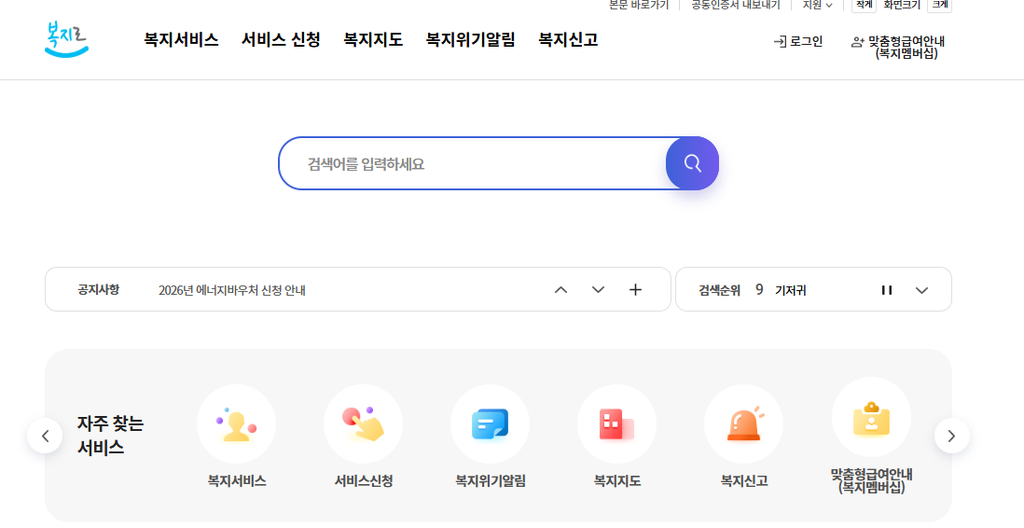Show next notice with down chevron

598,289
